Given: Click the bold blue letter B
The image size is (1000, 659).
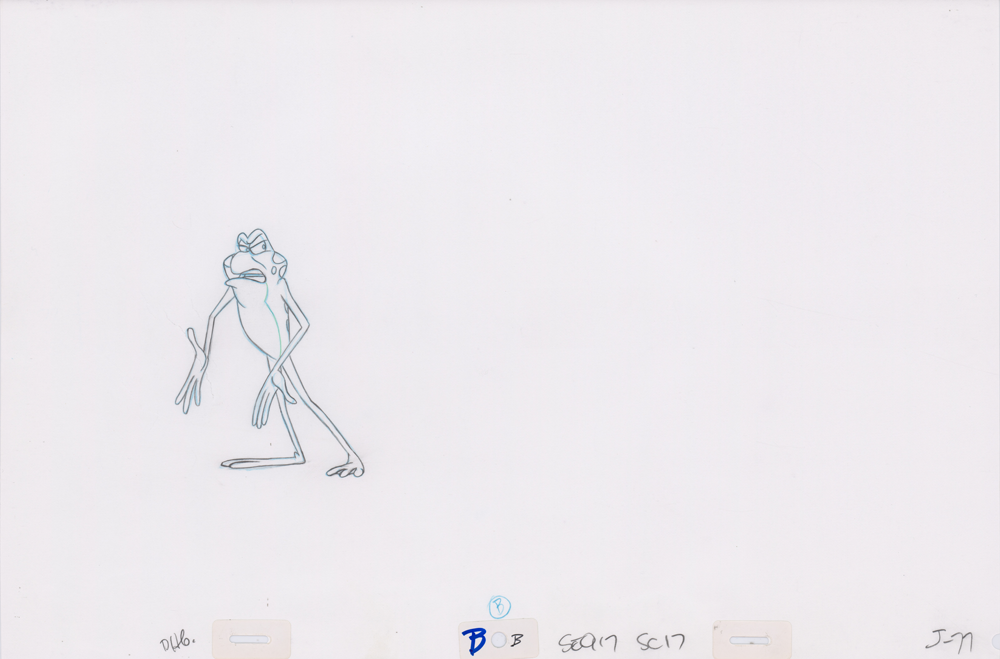Looking at the screenshot, I should [x=474, y=641].
